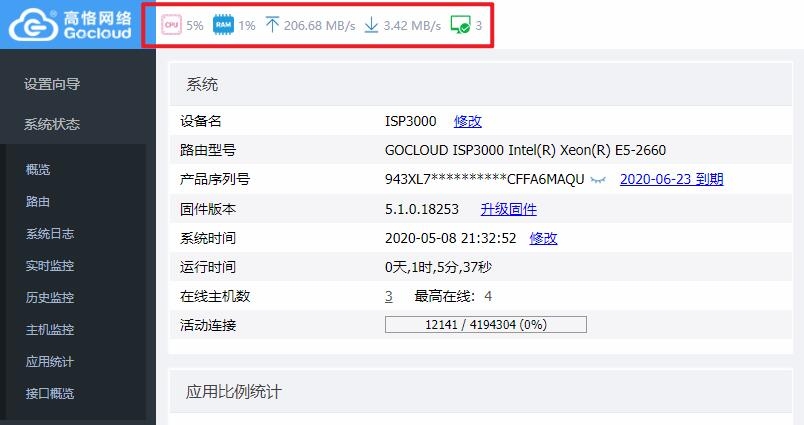Viewport: 804px width, 425px height.
Task: Reveal the hidden serial number with the eye icon
Action: [x=598, y=179]
